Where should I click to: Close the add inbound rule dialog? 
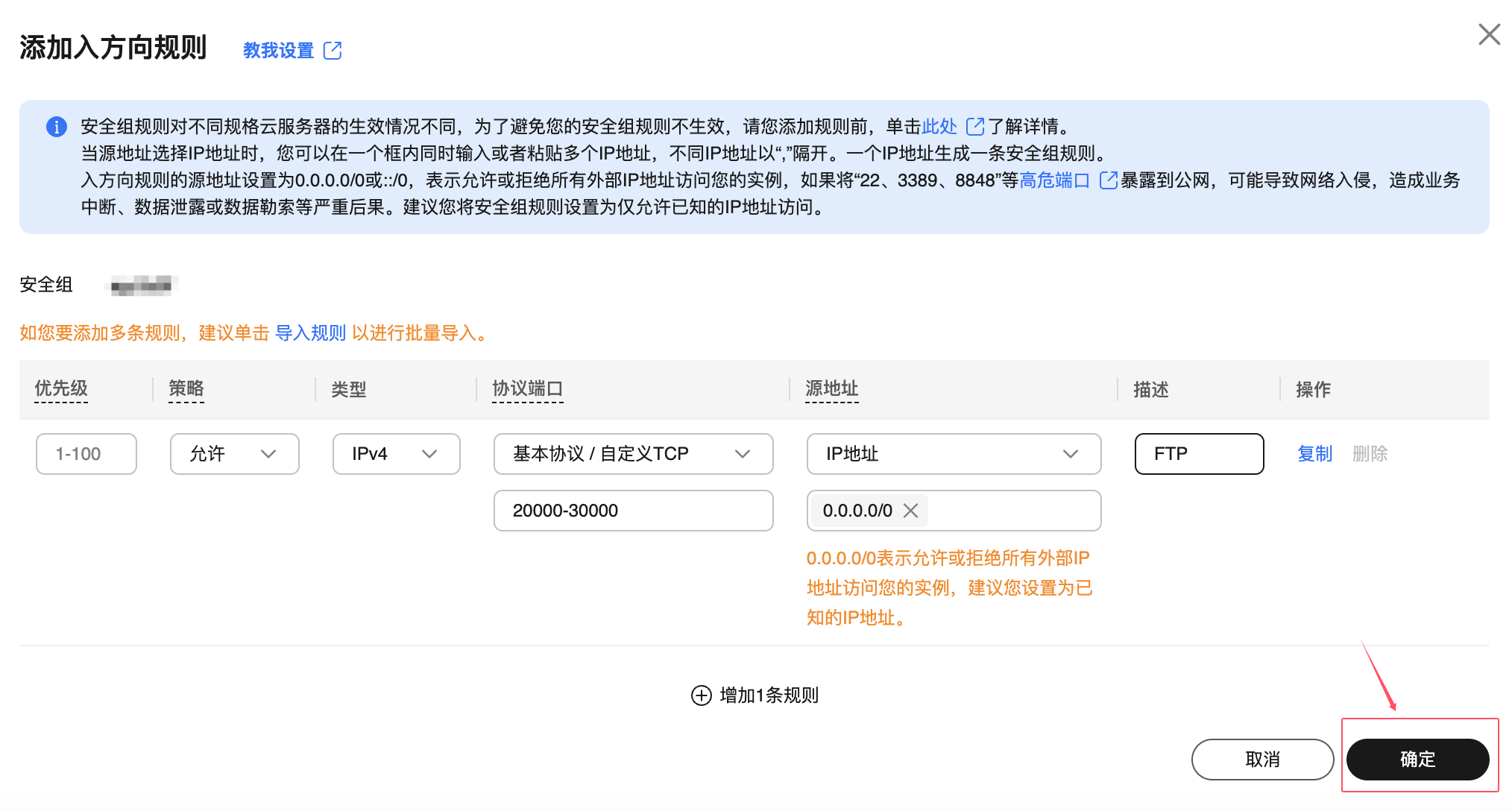1489,34
